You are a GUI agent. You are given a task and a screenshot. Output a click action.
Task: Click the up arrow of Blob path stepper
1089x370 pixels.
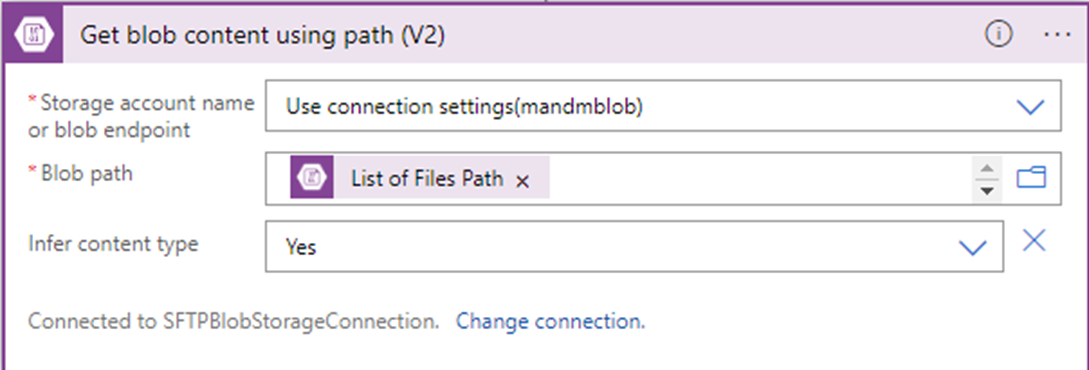pyautogui.click(x=987, y=167)
